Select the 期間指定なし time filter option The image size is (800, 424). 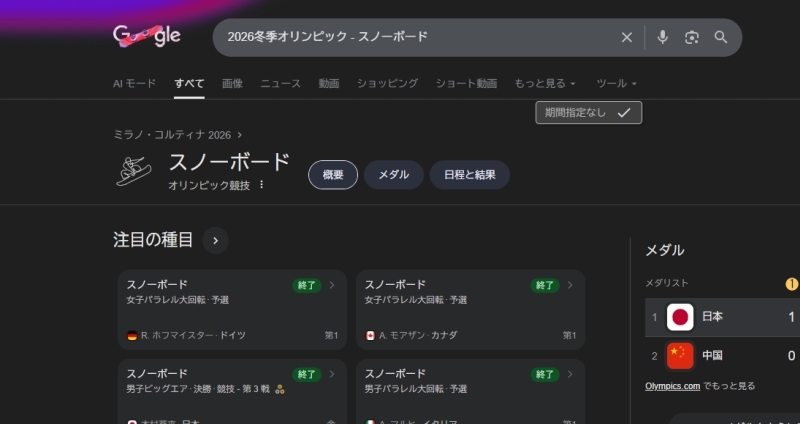coord(588,113)
